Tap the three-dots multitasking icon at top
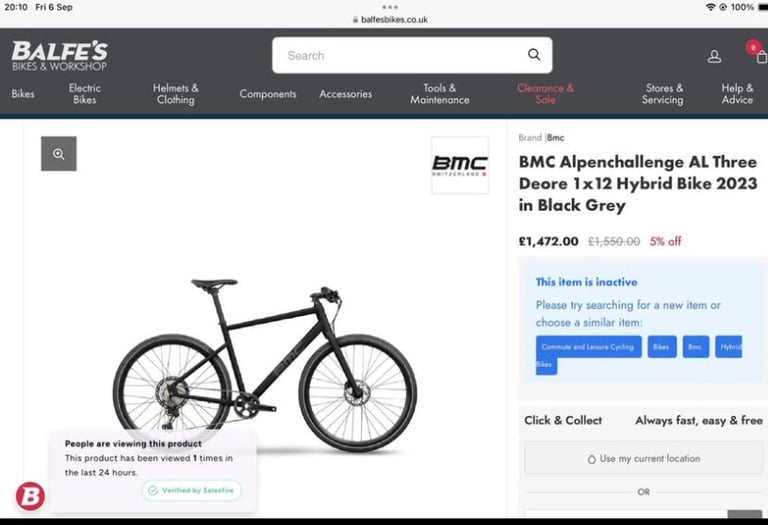 pos(390,7)
